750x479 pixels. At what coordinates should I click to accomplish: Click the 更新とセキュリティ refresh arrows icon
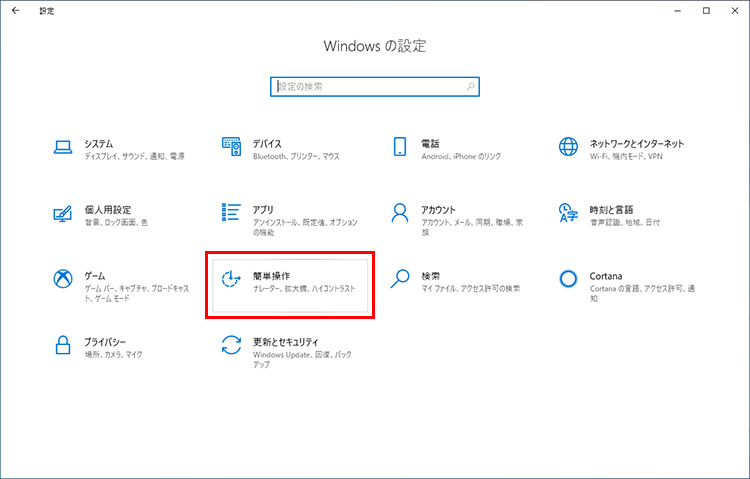[231, 345]
